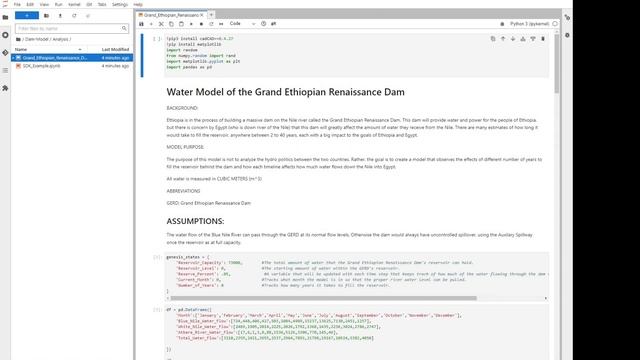The width and height of the screenshot is (640, 360).
Task: Open the Running Terminals and Kernels panel
Action: pos(5,35)
